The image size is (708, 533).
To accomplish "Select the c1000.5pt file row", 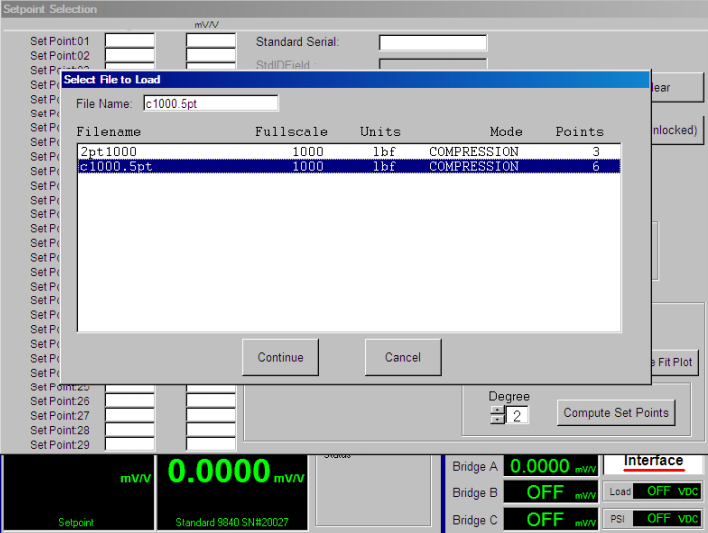I will pos(348,167).
